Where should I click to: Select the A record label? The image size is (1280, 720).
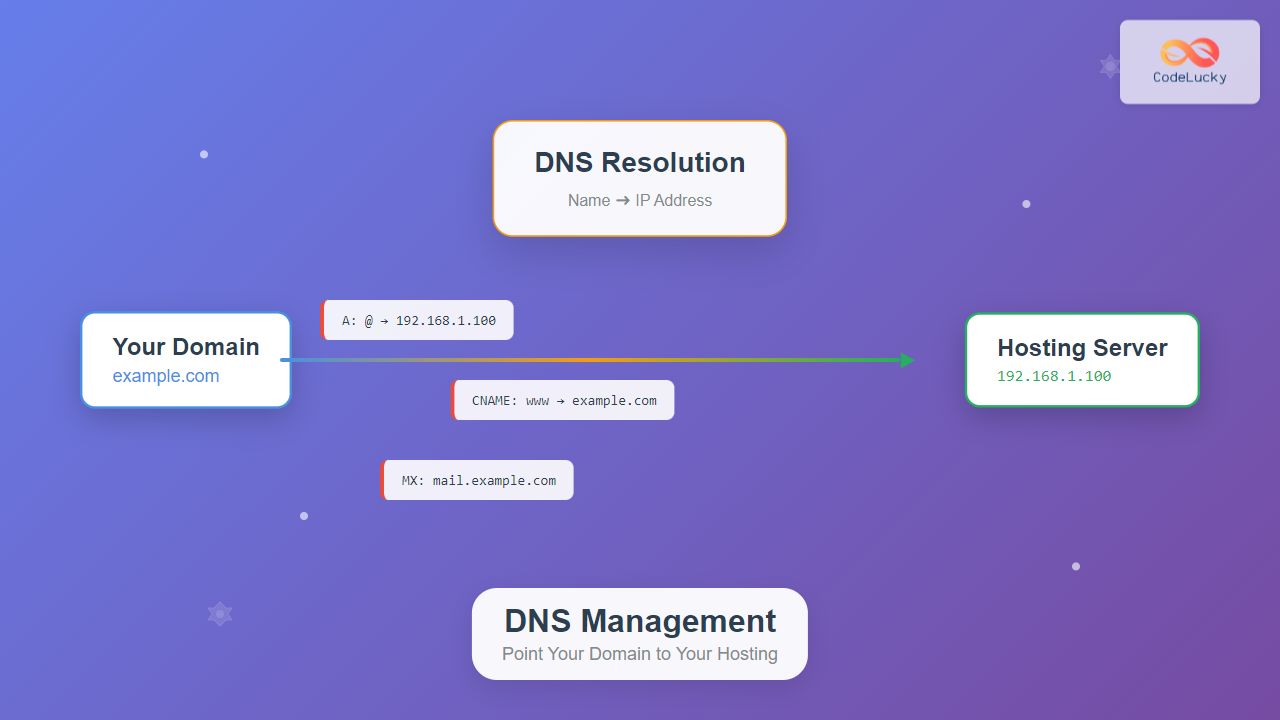pos(418,321)
